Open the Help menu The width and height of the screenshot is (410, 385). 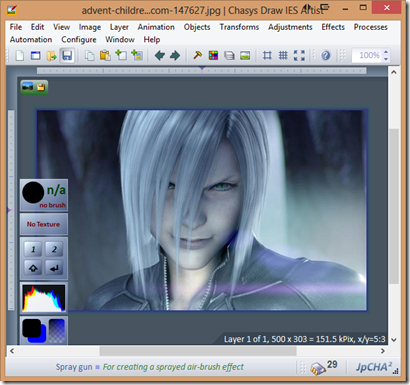click(x=152, y=40)
